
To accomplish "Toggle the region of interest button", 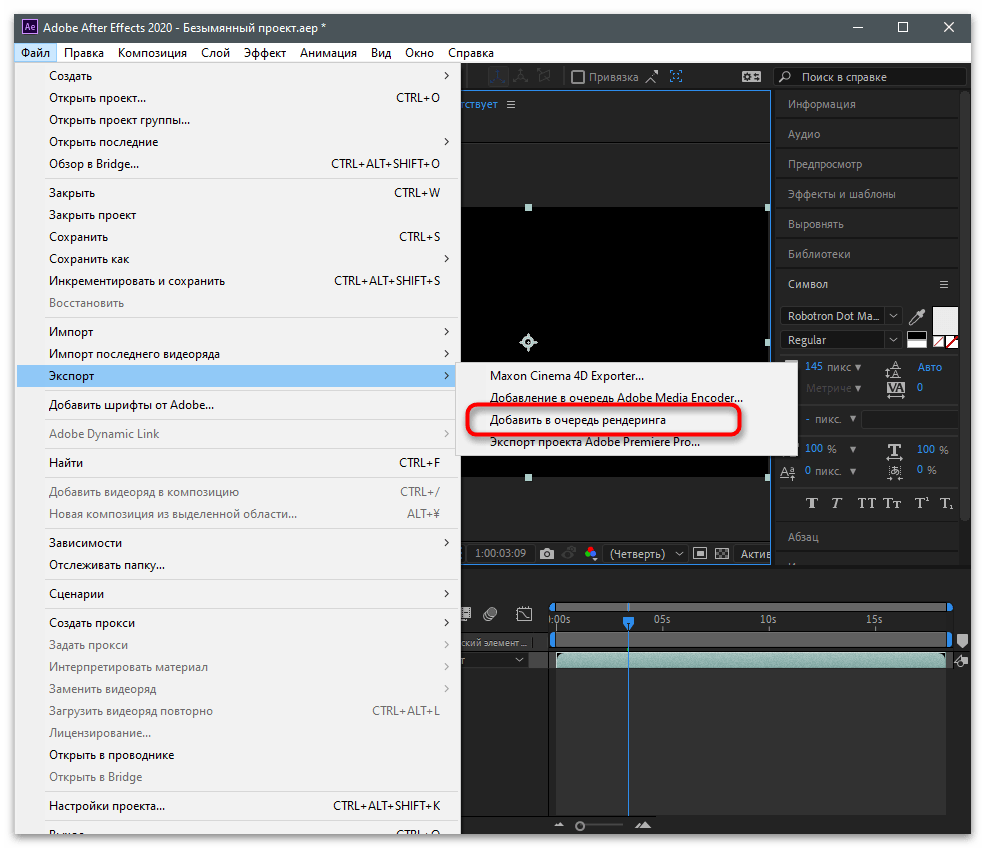I will pos(700,554).
